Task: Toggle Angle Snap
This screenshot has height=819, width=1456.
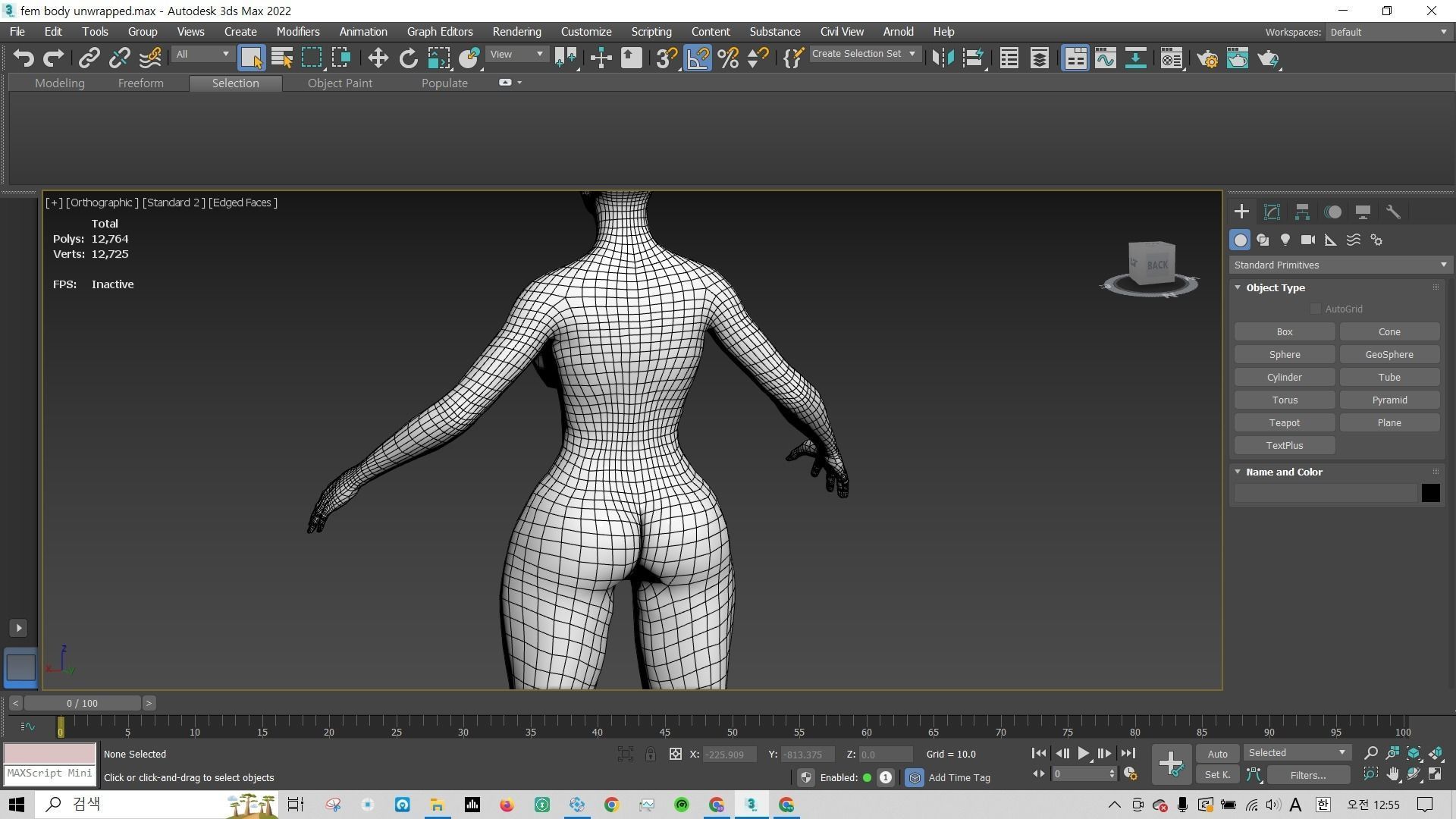Action: tap(698, 58)
